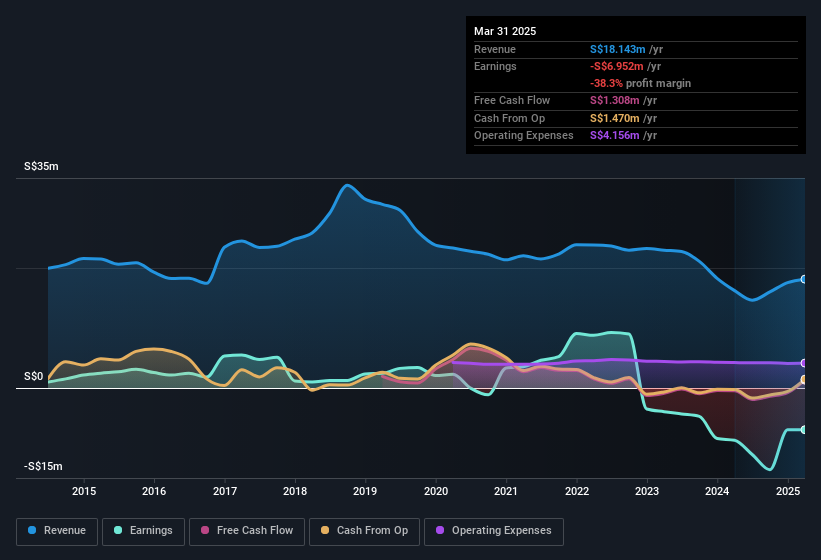Image resolution: width=821 pixels, height=560 pixels.
Task: Select the Revenue endpoint marker on chart
Action: (x=804, y=279)
